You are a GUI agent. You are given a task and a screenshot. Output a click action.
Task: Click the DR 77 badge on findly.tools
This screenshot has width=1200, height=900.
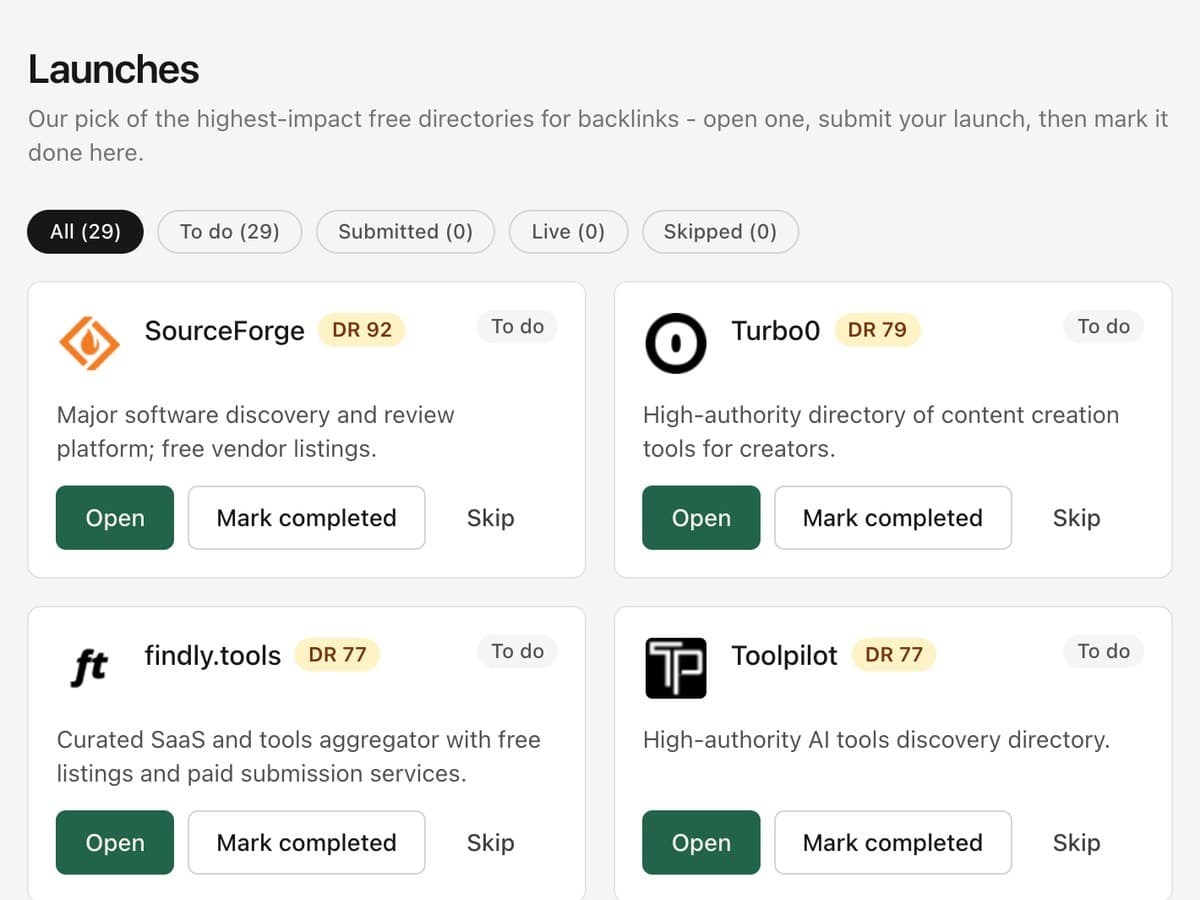[338, 655]
